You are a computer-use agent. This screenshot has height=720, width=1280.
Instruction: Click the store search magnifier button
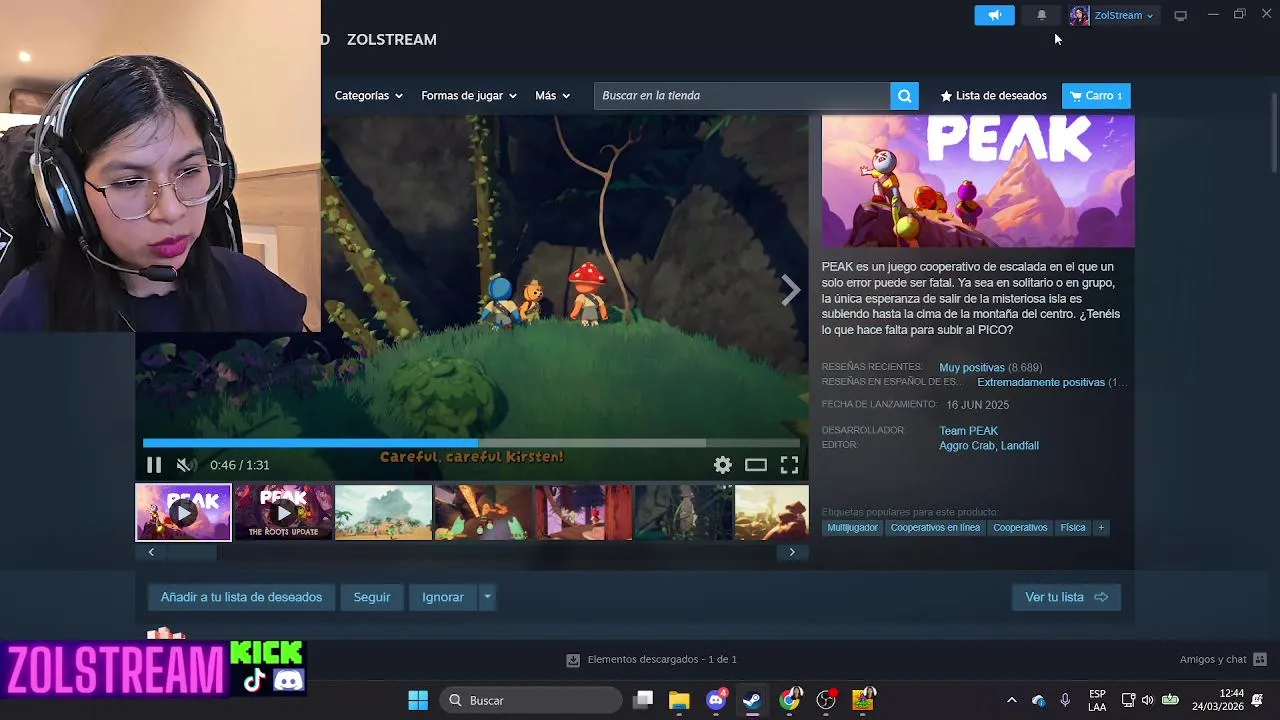904,95
